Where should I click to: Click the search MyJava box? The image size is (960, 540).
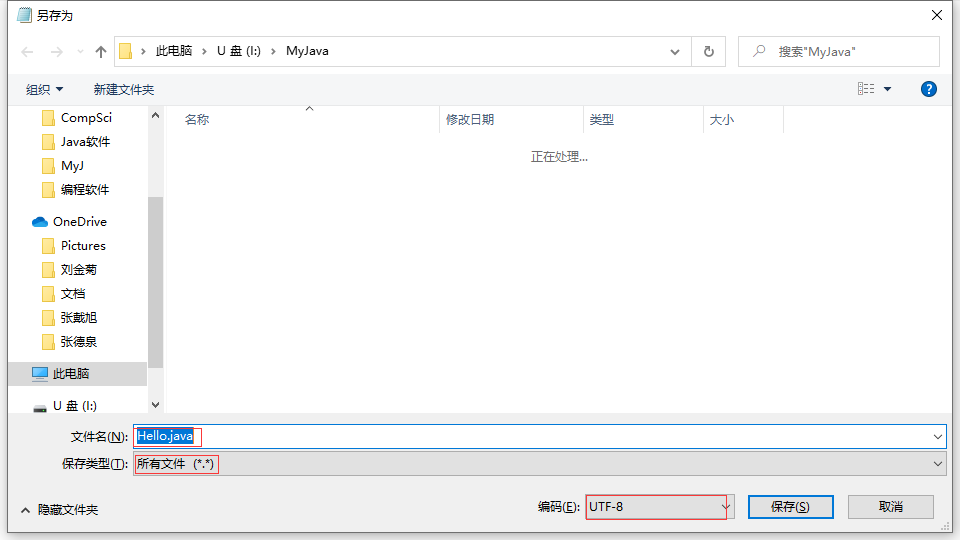(x=839, y=52)
